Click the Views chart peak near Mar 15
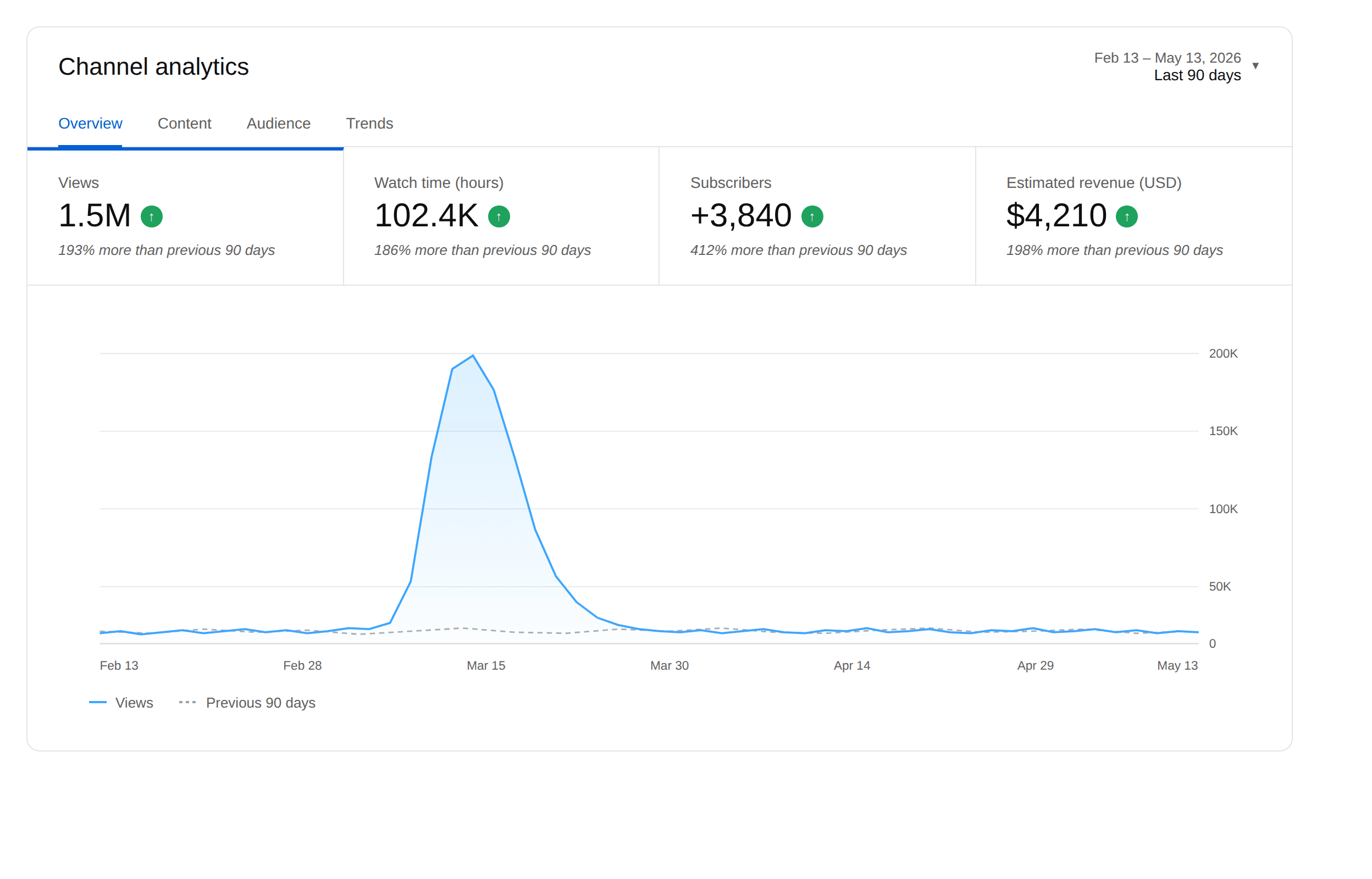Screen dimensions: 1372x879 473,355
